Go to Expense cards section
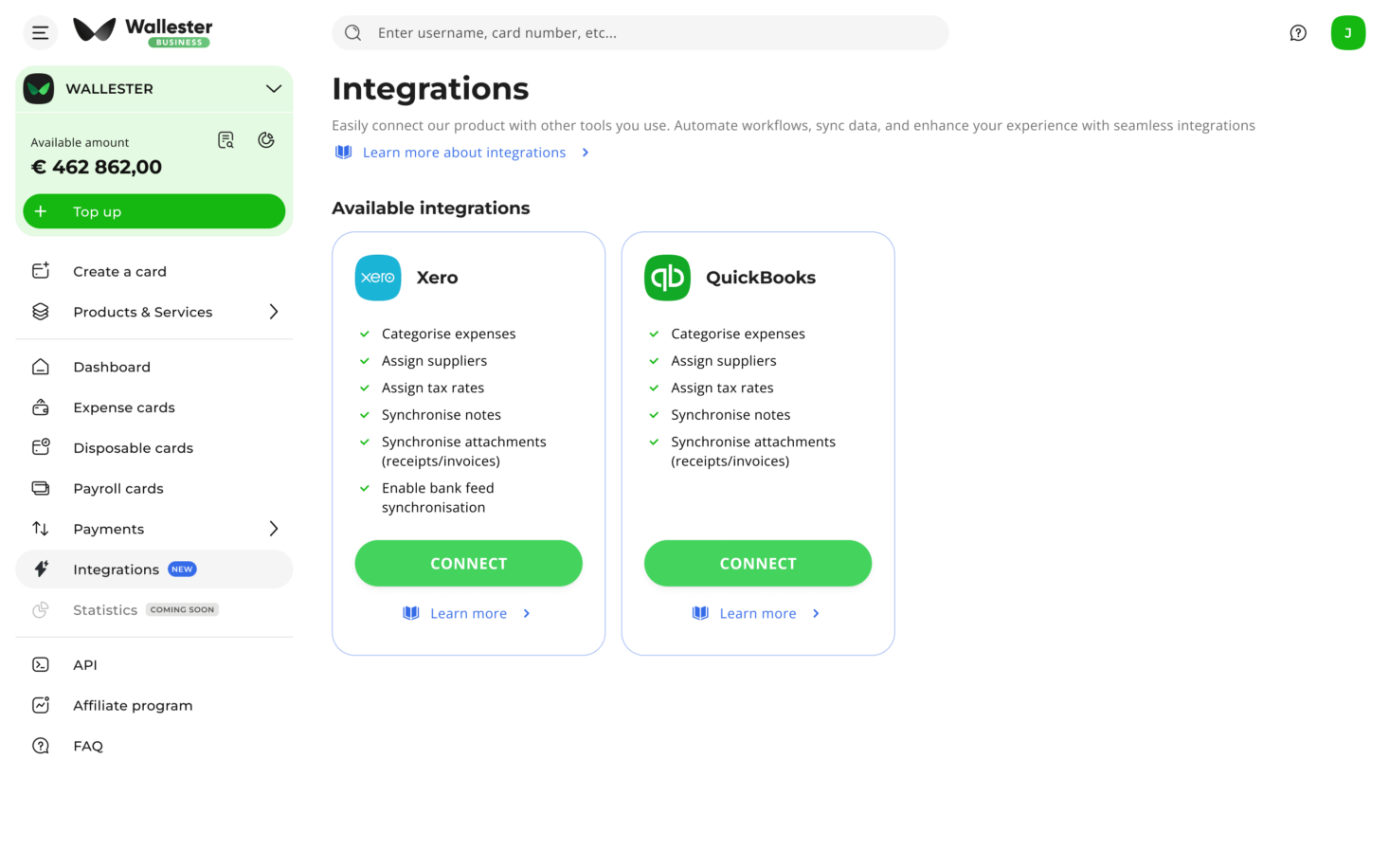The height and width of the screenshot is (868, 1389). point(124,407)
